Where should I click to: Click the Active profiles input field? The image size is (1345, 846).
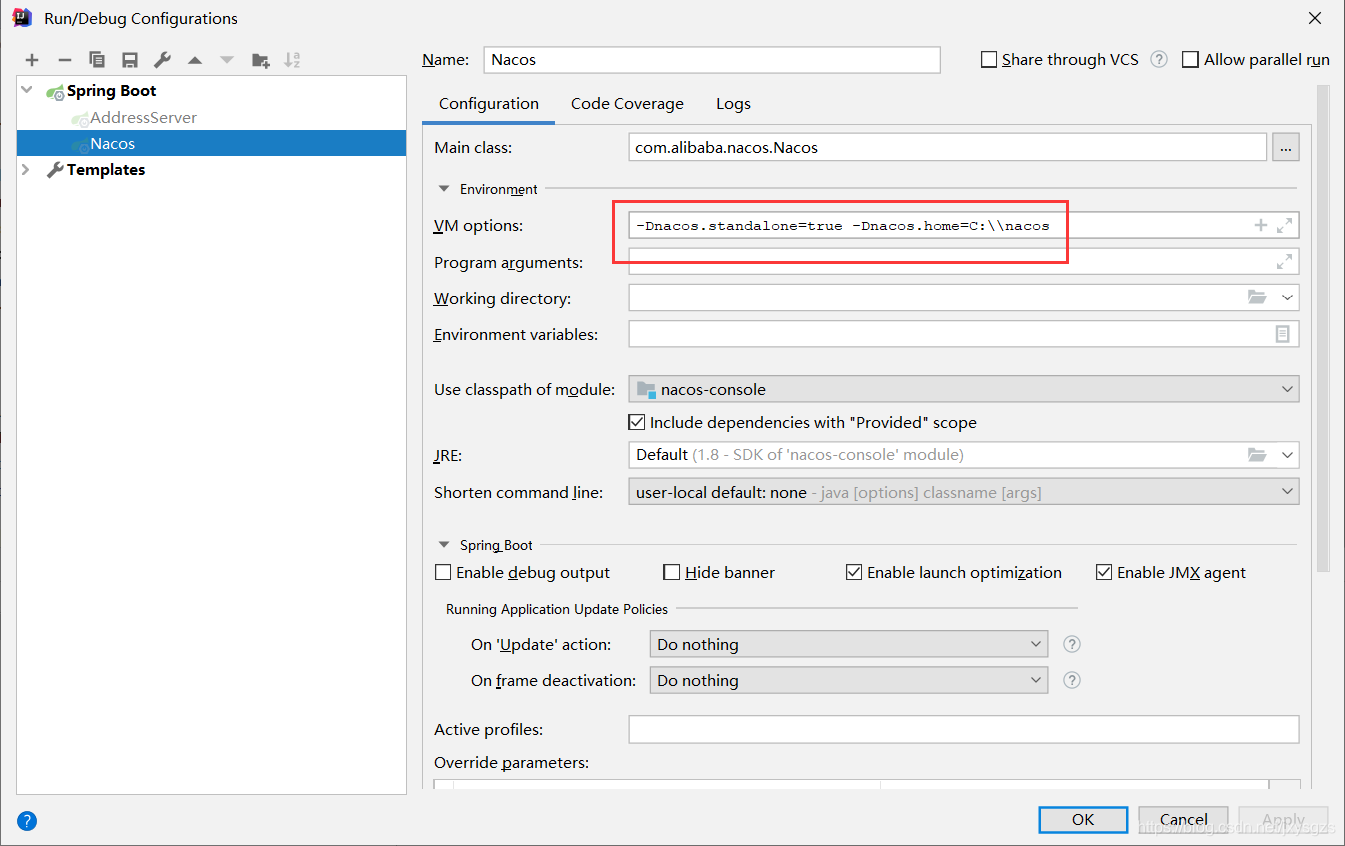click(964, 730)
